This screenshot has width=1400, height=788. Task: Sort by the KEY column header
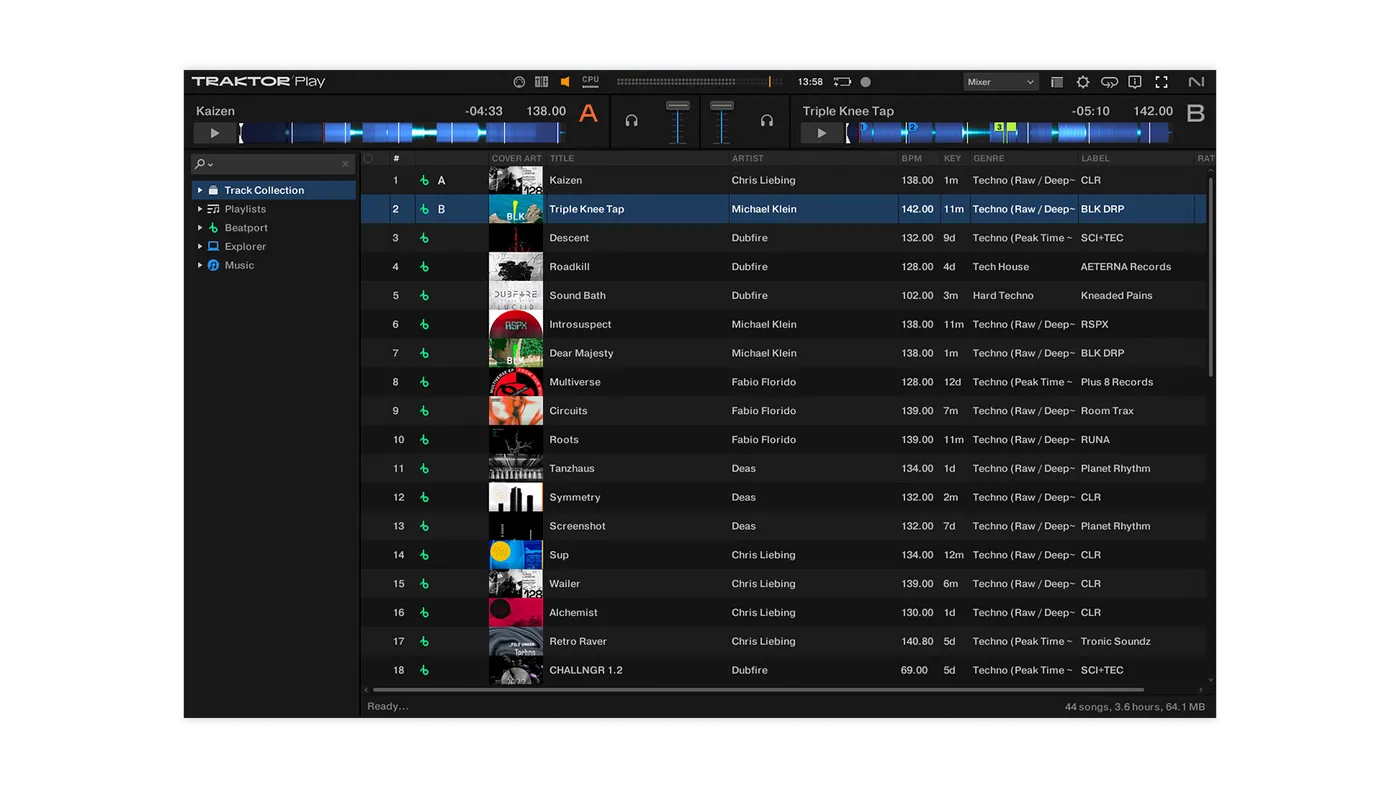click(x=952, y=158)
